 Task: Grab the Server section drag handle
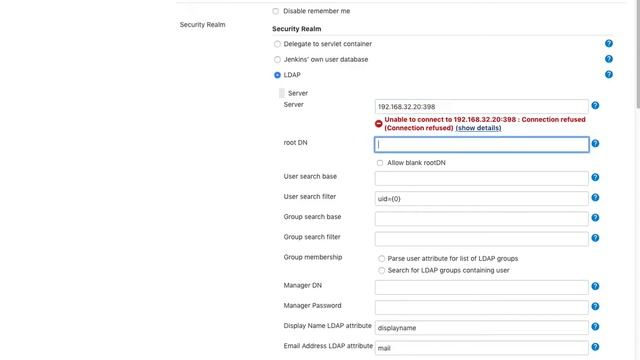pos(282,93)
